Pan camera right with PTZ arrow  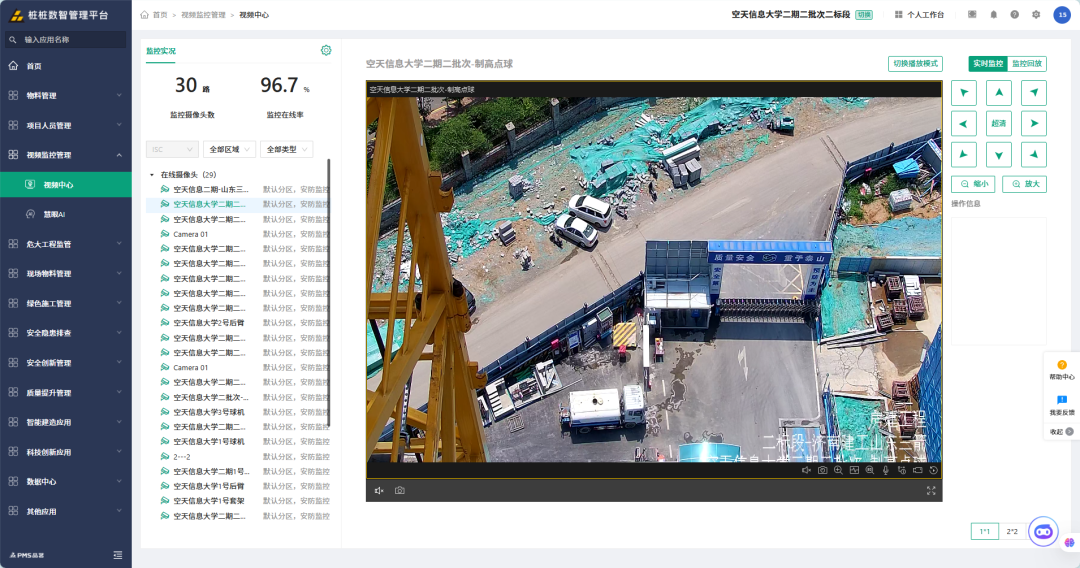(x=1034, y=124)
